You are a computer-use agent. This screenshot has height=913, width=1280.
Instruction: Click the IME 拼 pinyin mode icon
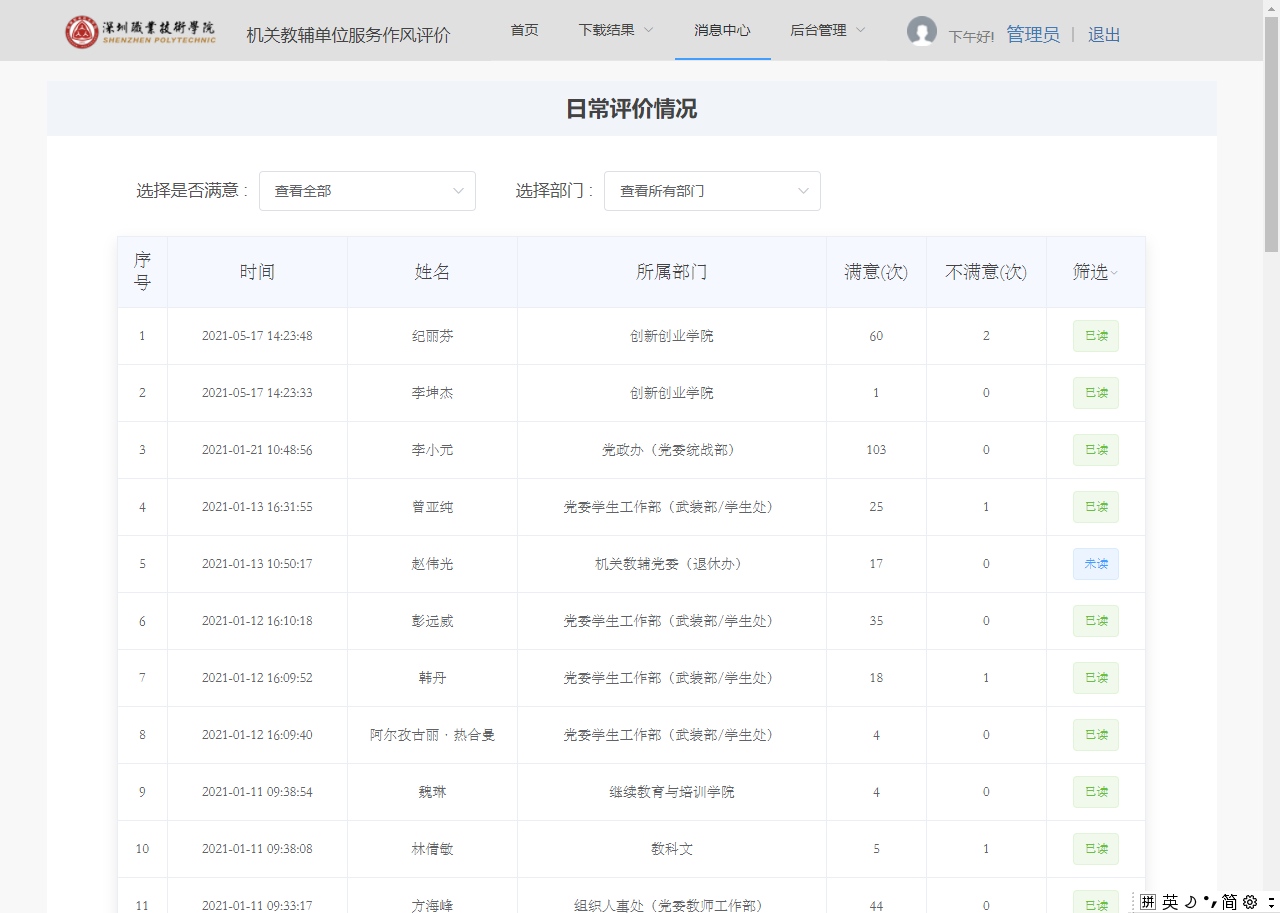pyautogui.click(x=1148, y=902)
